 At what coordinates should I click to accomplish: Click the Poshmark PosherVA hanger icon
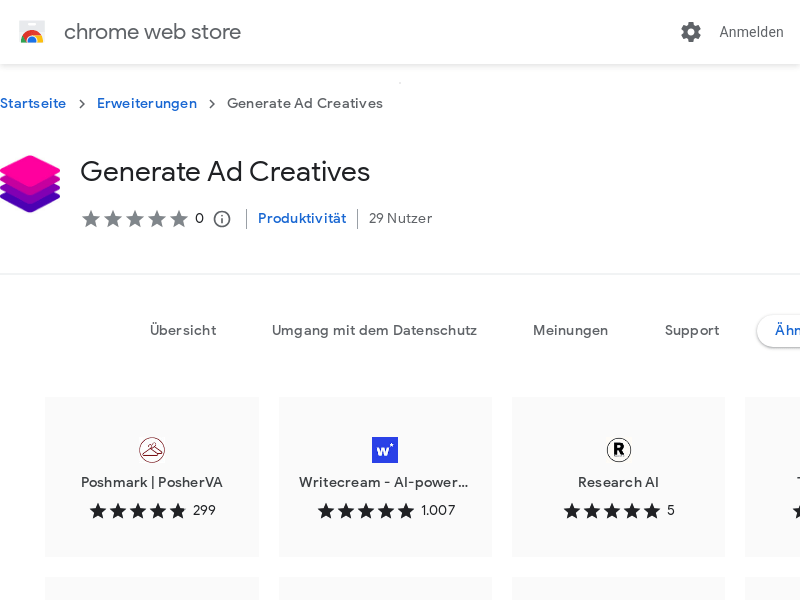152,450
